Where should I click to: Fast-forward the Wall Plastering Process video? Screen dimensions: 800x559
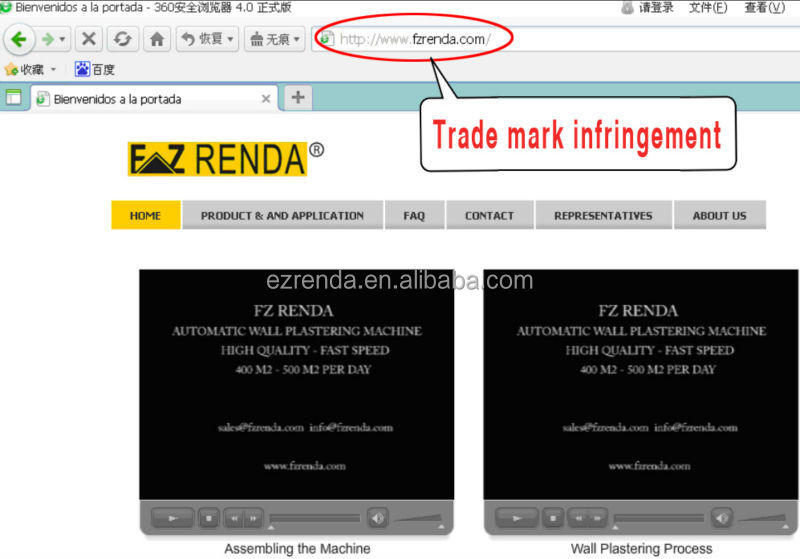pyautogui.click(x=598, y=518)
